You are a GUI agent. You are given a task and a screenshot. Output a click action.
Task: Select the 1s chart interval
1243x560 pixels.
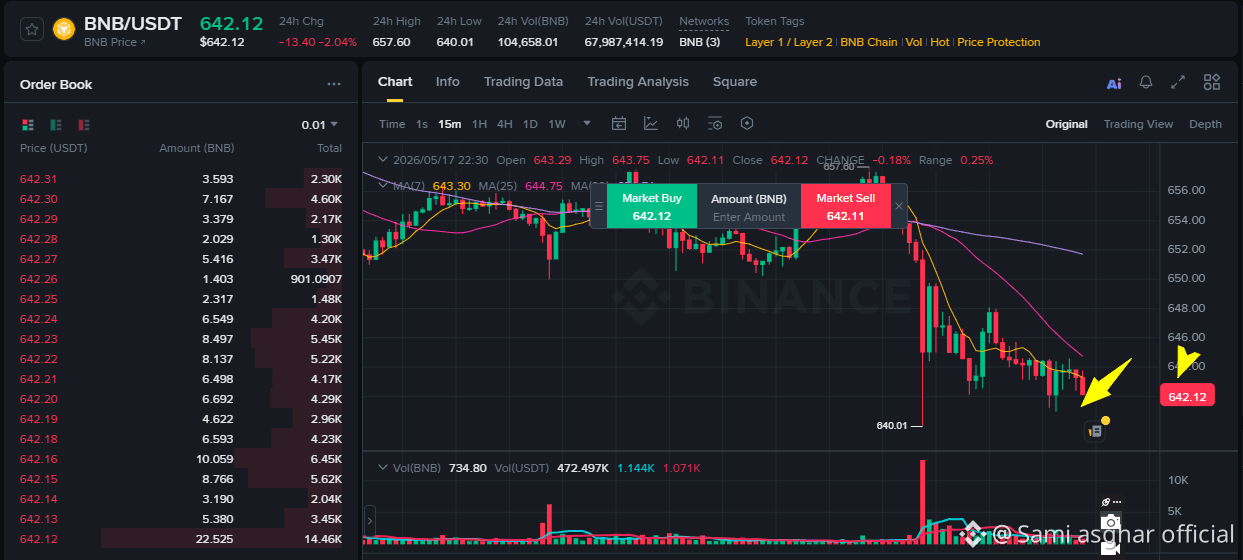pyautogui.click(x=422, y=124)
